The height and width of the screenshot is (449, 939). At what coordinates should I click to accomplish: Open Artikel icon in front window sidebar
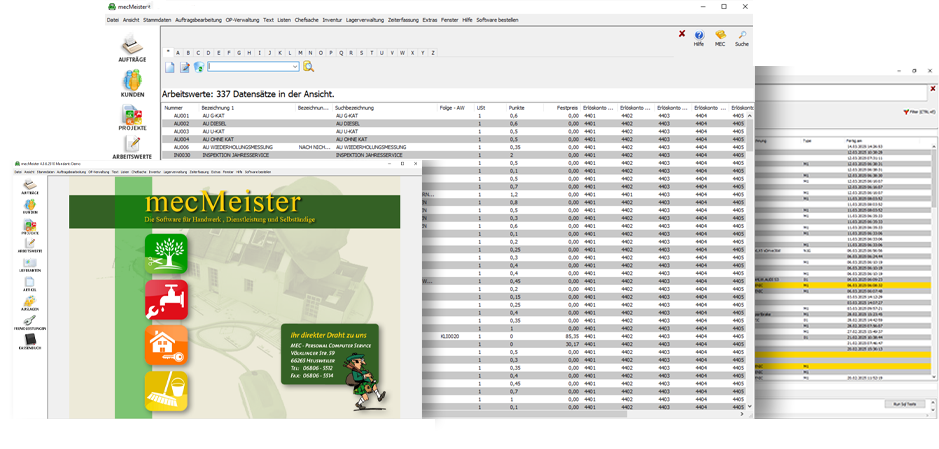pyautogui.click(x=30, y=284)
